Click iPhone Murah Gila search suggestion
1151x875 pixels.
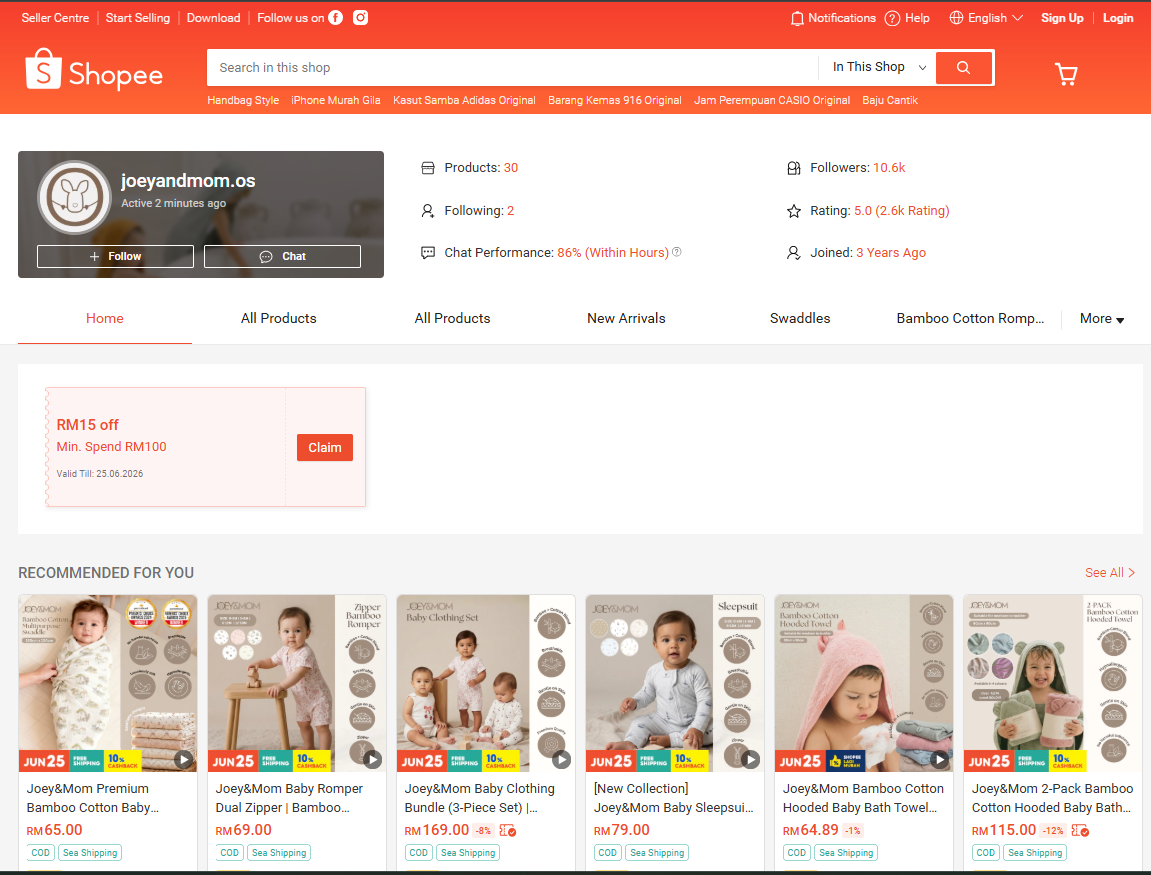pyautogui.click(x=335, y=100)
